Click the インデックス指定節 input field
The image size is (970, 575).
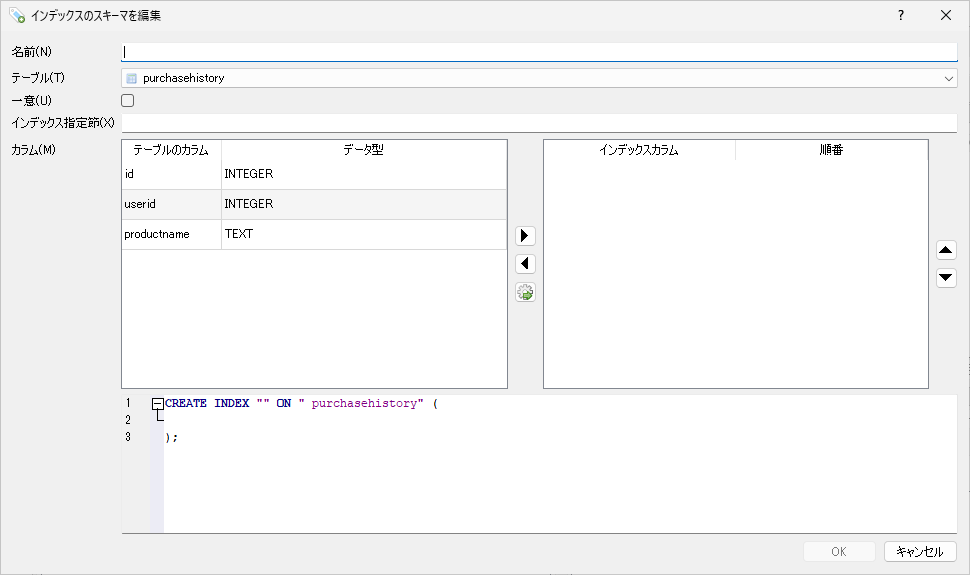(x=539, y=123)
